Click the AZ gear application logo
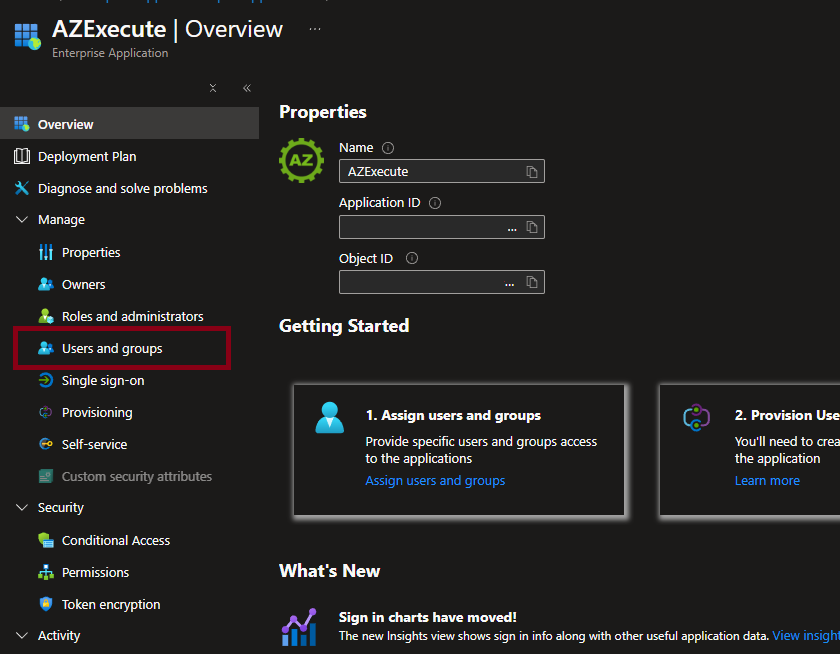The height and width of the screenshot is (654, 840). point(301,160)
